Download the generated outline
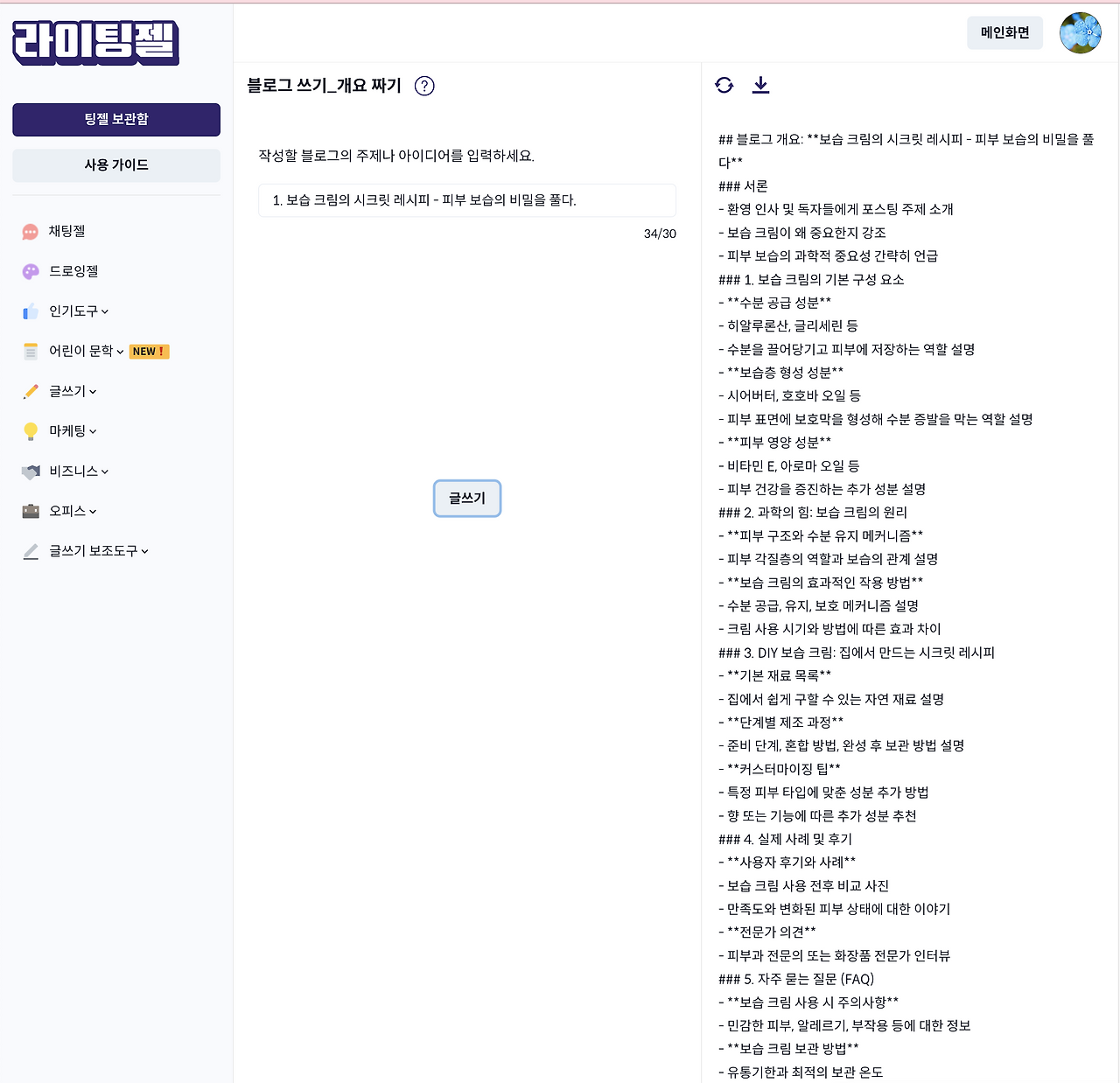 tap(760, 85)
